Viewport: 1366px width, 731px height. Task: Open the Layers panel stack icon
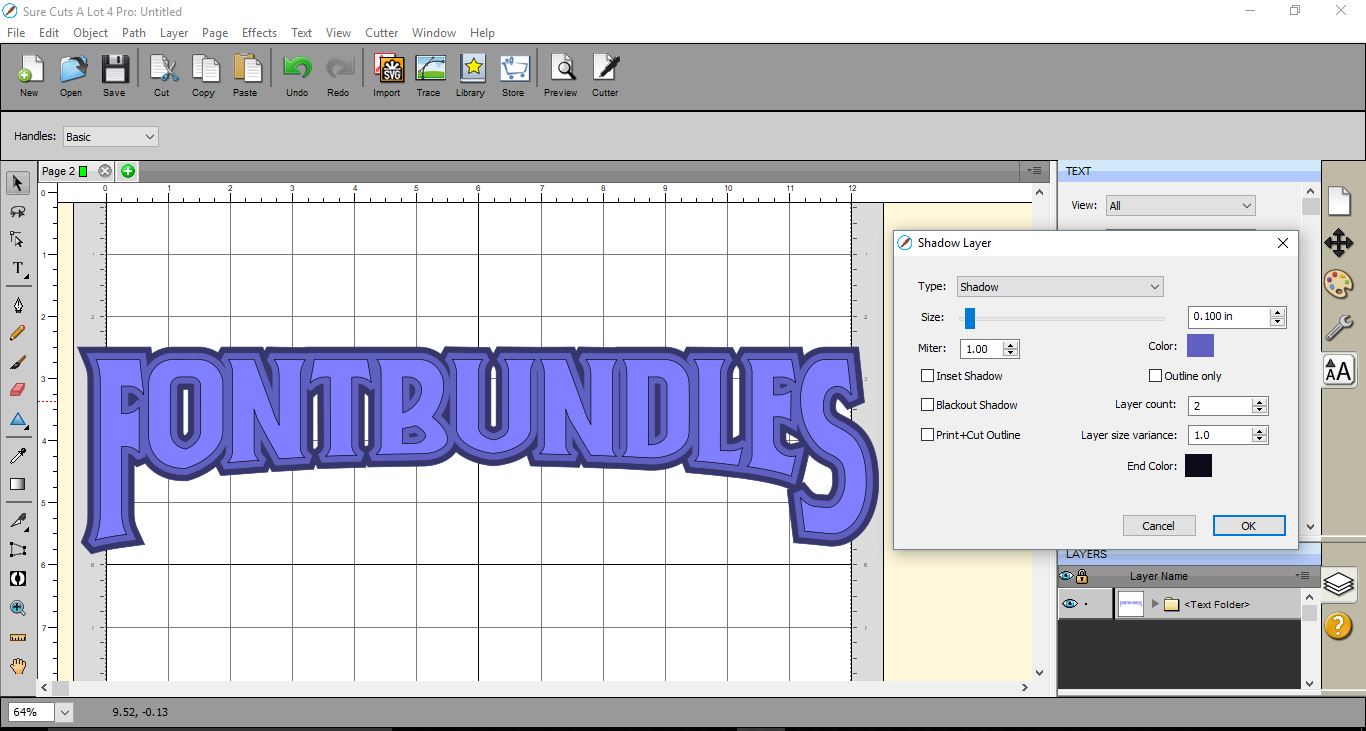click(x=1338, y=583)
